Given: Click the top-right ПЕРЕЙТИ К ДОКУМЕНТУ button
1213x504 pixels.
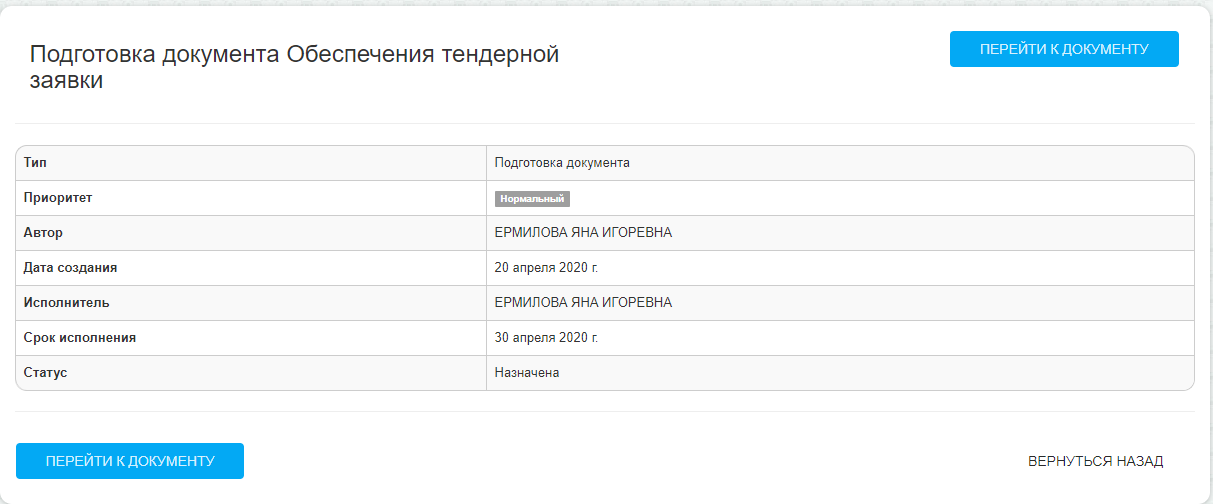Looking at the screenshot, I should (1064, 49).
